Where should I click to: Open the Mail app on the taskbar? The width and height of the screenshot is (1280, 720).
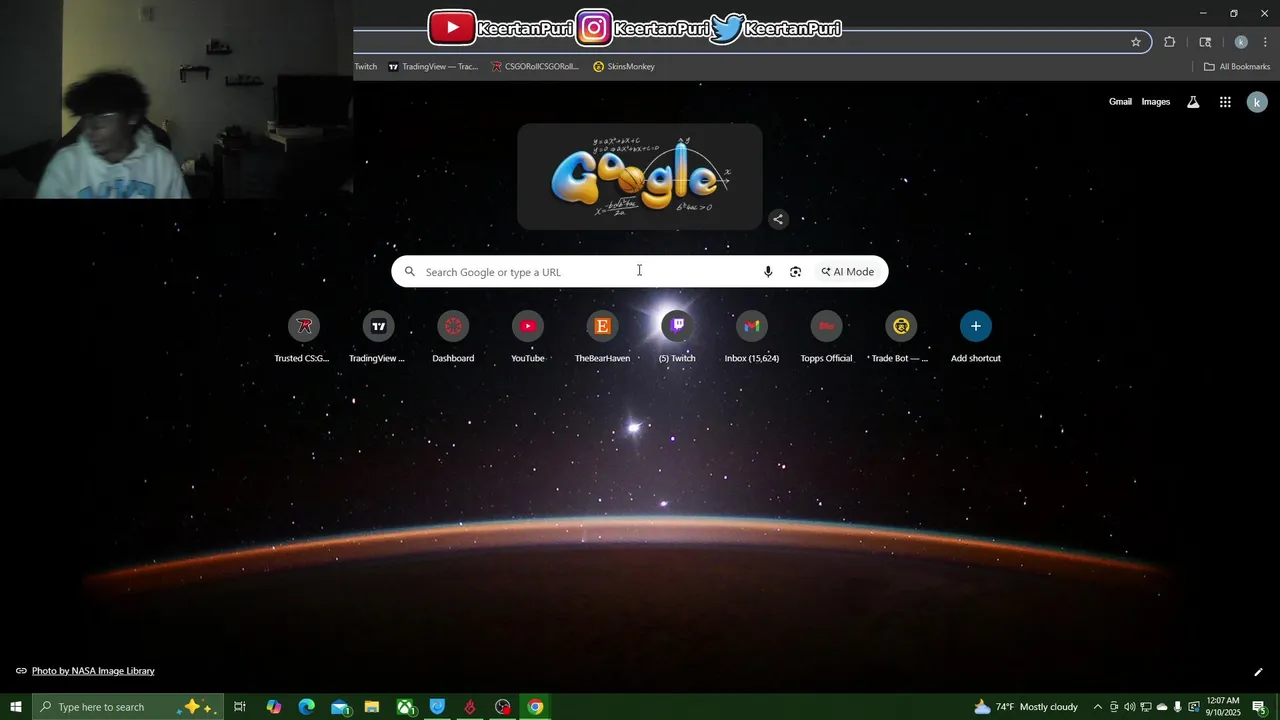coord(340,707)
